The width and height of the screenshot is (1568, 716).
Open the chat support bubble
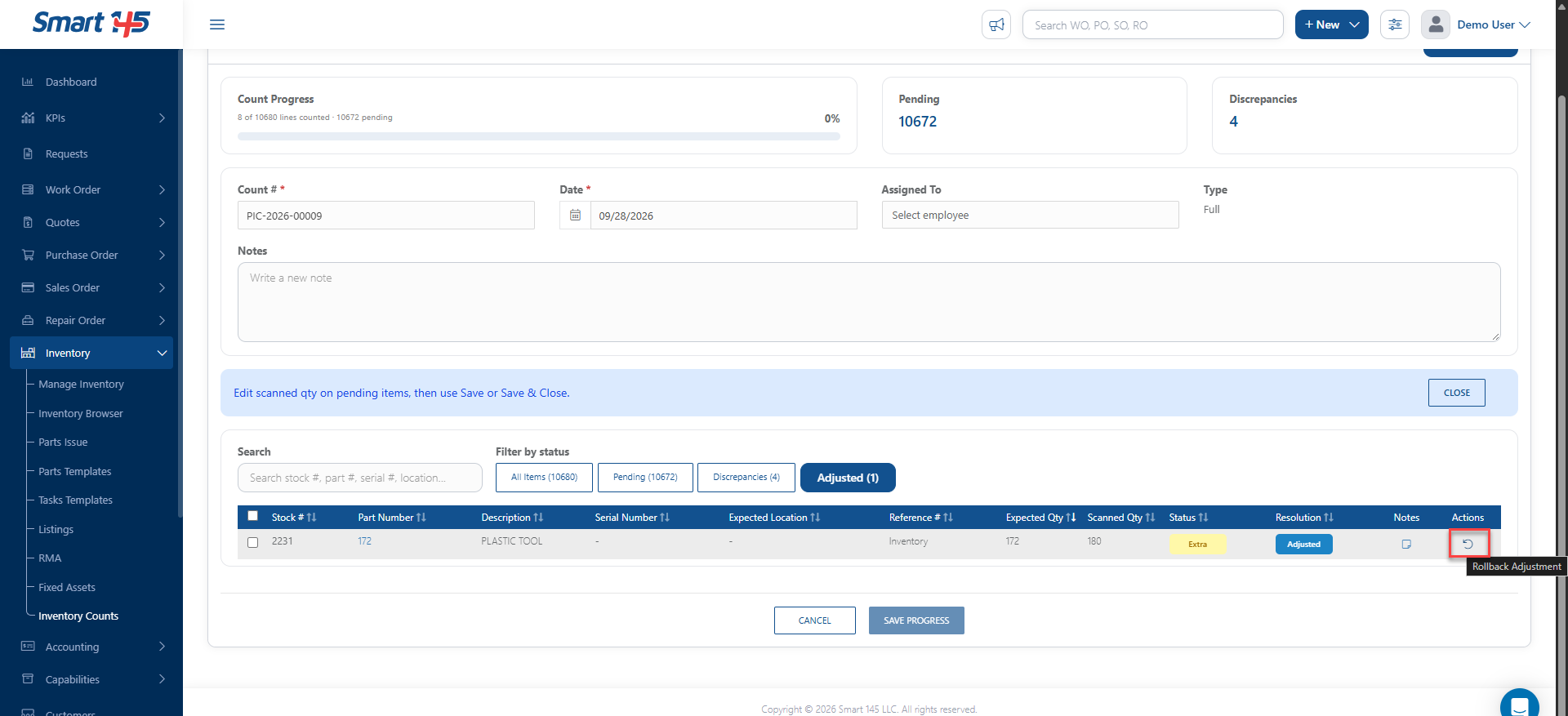click(x=1519, y=704)
